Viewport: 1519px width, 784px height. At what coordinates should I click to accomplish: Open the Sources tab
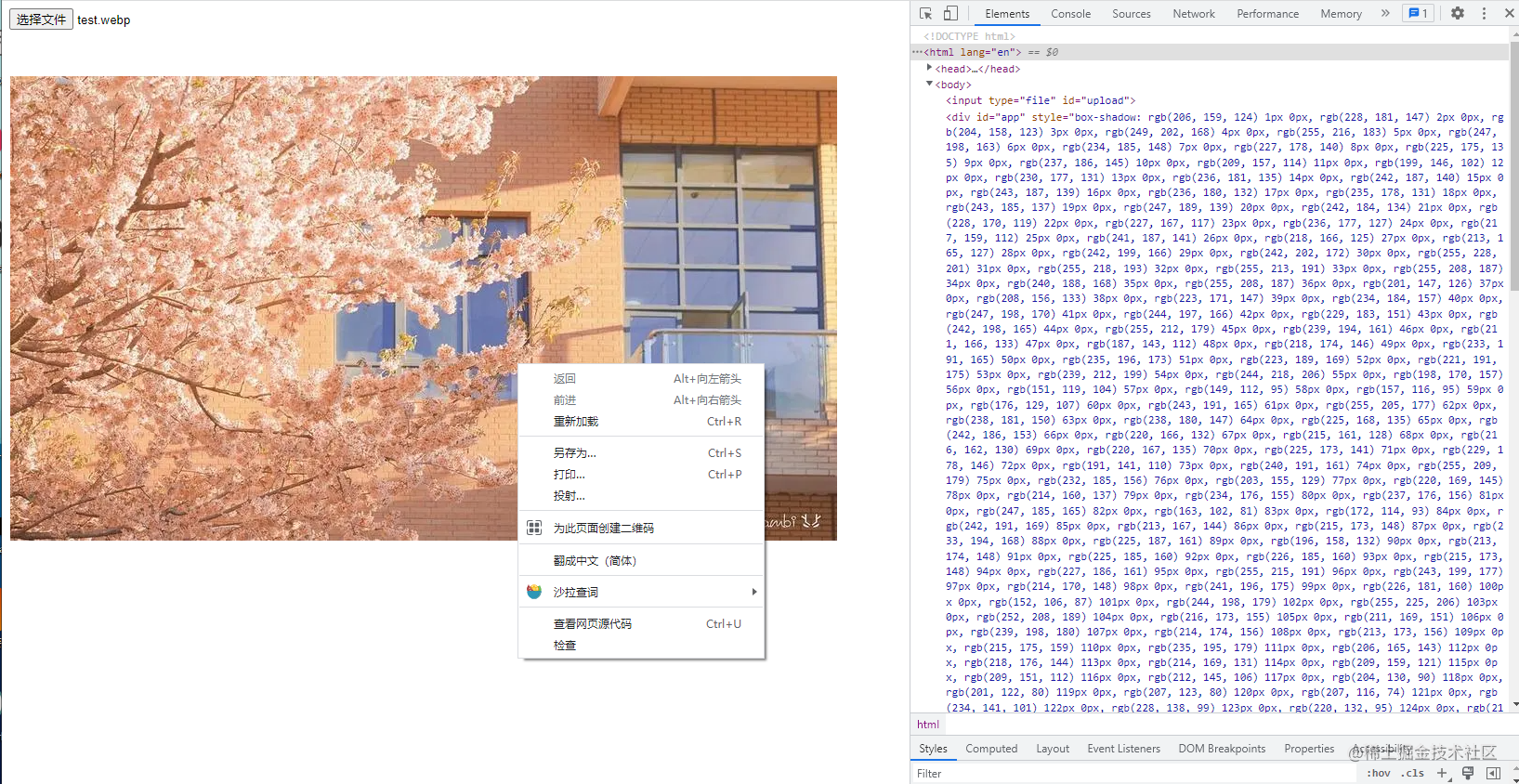click(1131, 14)
